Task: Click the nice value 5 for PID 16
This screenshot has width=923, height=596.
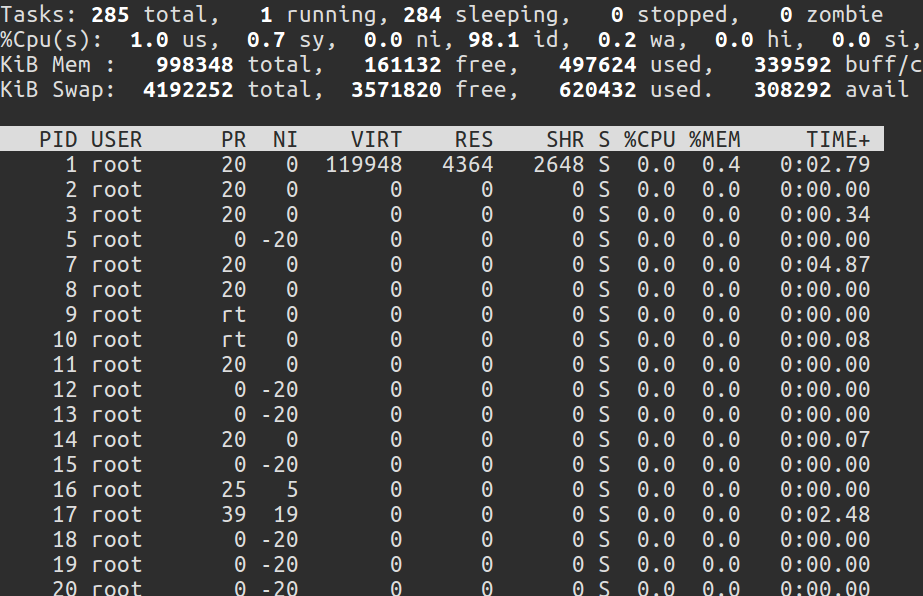Action: 291,489
